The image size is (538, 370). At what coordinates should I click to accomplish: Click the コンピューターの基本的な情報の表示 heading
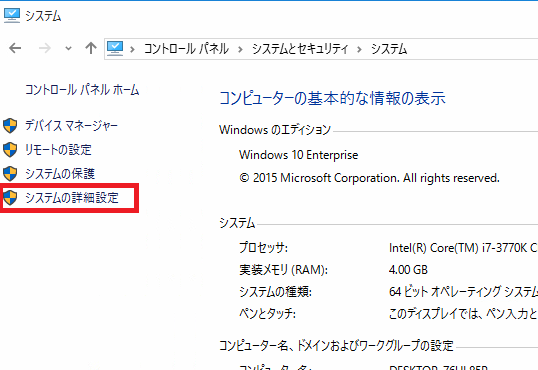point(332,98)
